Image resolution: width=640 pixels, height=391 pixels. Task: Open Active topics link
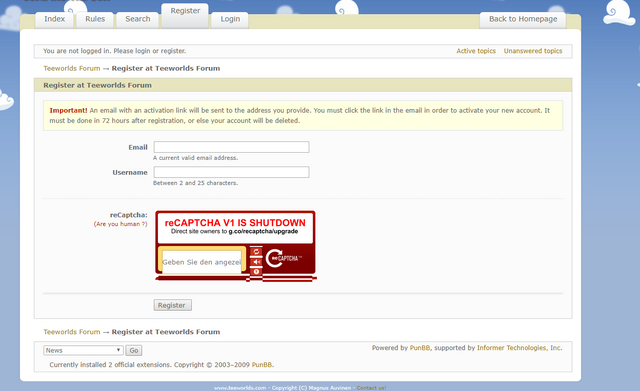(476, 51)
